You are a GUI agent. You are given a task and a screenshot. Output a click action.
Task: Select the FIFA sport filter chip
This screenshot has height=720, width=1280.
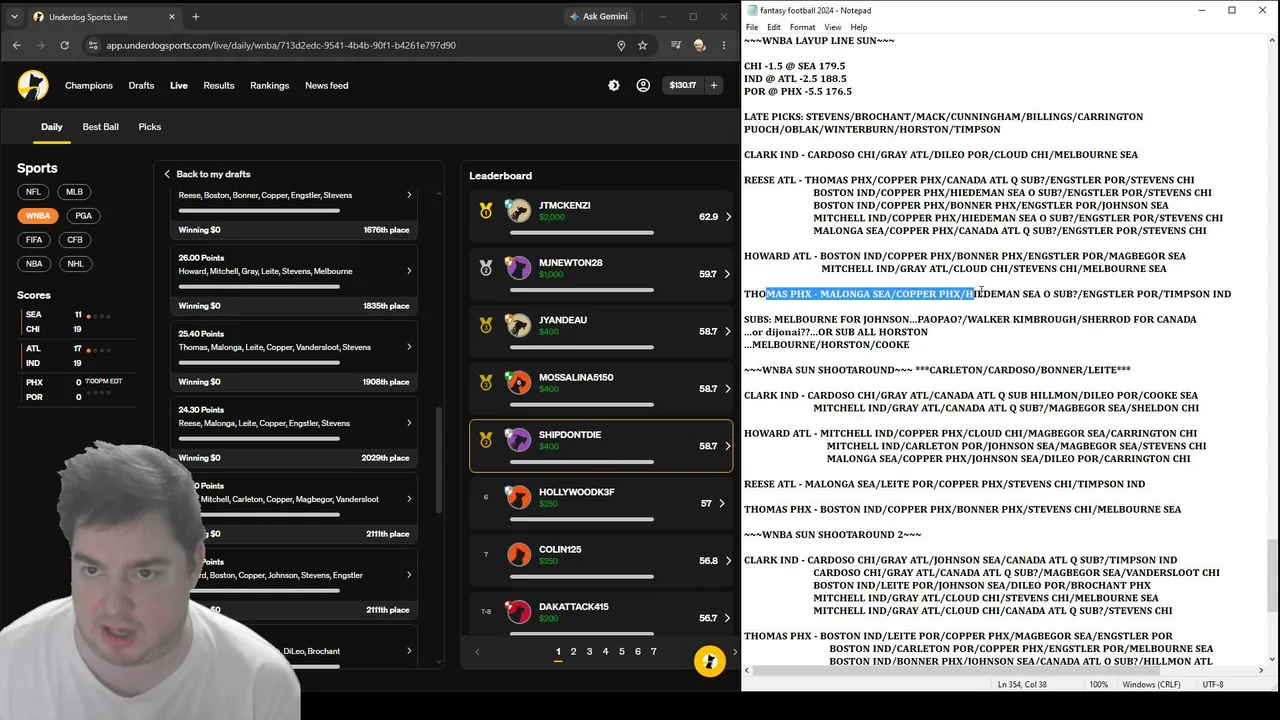click(x=35, y=240)
